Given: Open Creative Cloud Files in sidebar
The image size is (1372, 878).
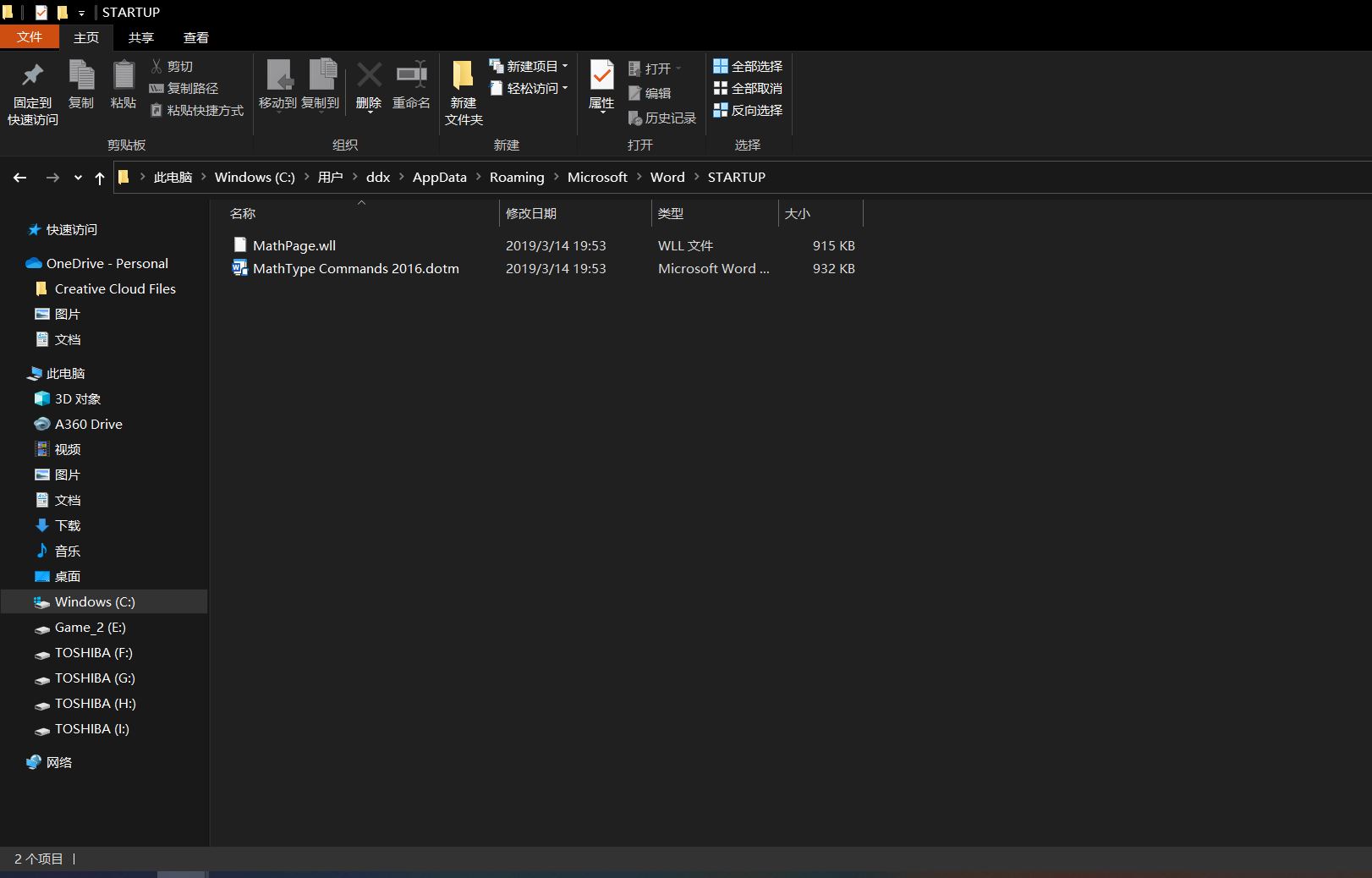Looking at the screenshot, I should point(106,288).
